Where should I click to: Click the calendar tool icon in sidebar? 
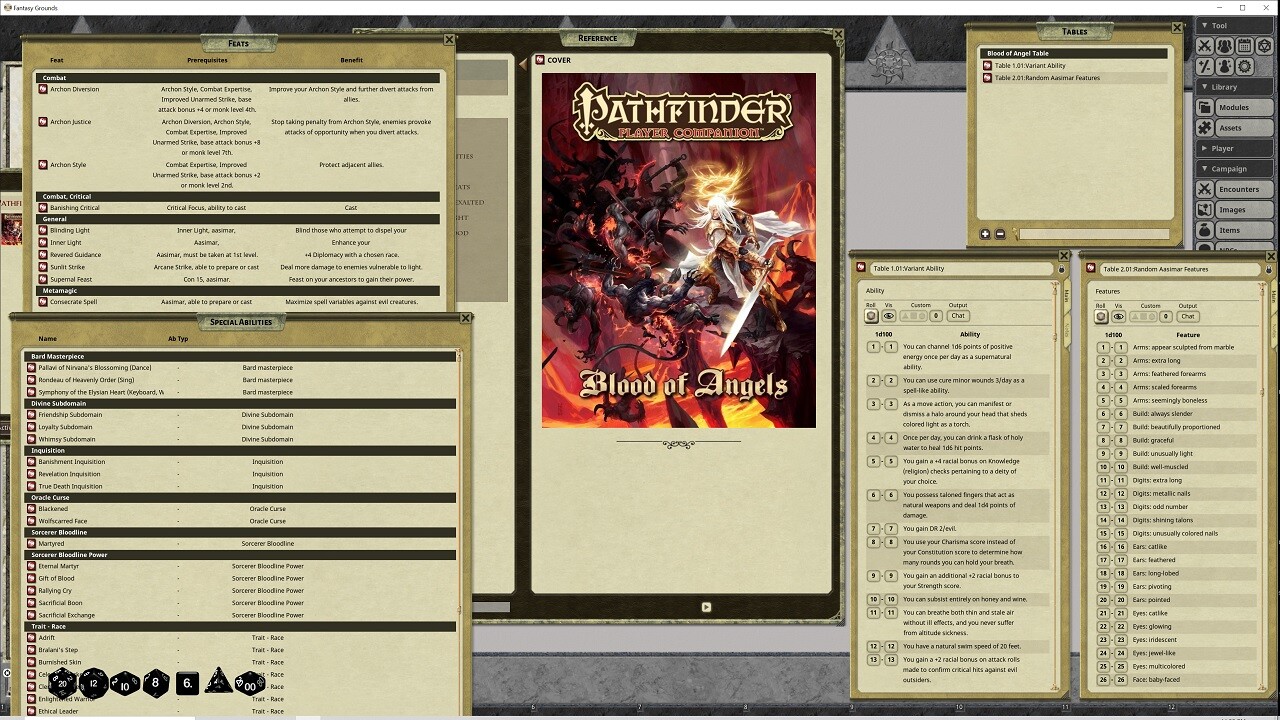tap(1245, 46)
